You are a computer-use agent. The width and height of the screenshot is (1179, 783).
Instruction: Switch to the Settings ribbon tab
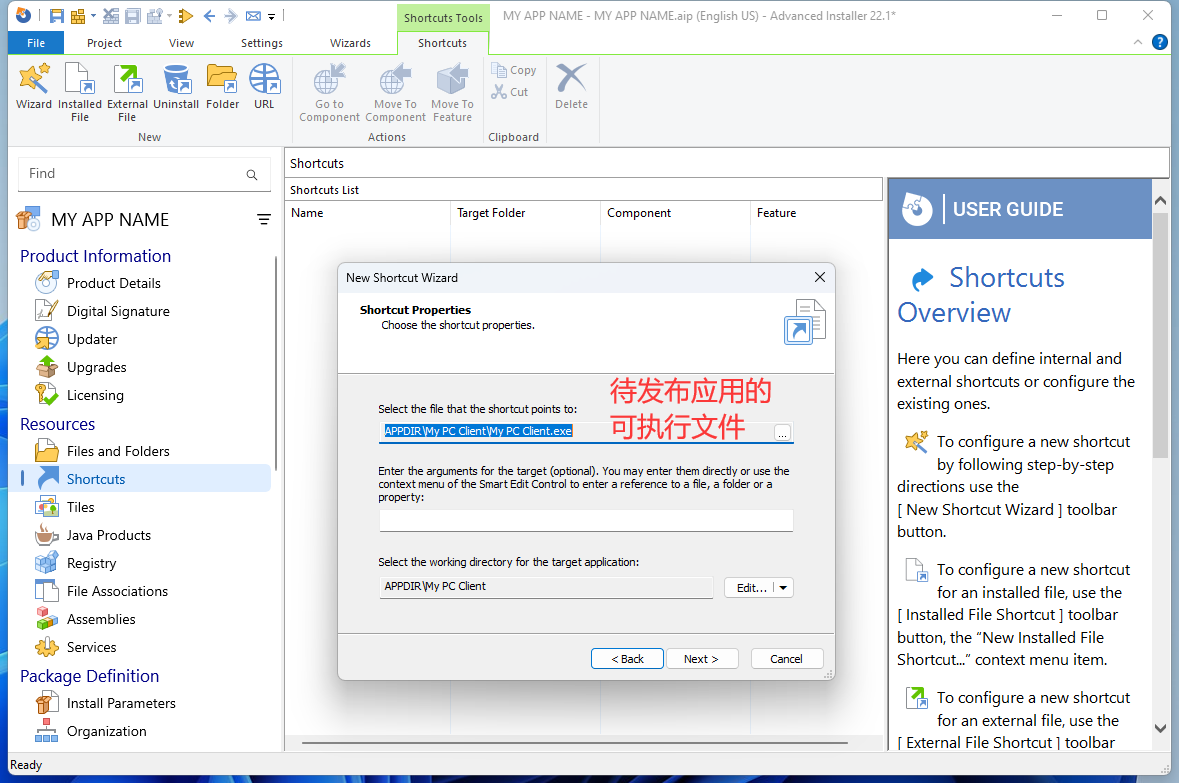coord(262,43)
